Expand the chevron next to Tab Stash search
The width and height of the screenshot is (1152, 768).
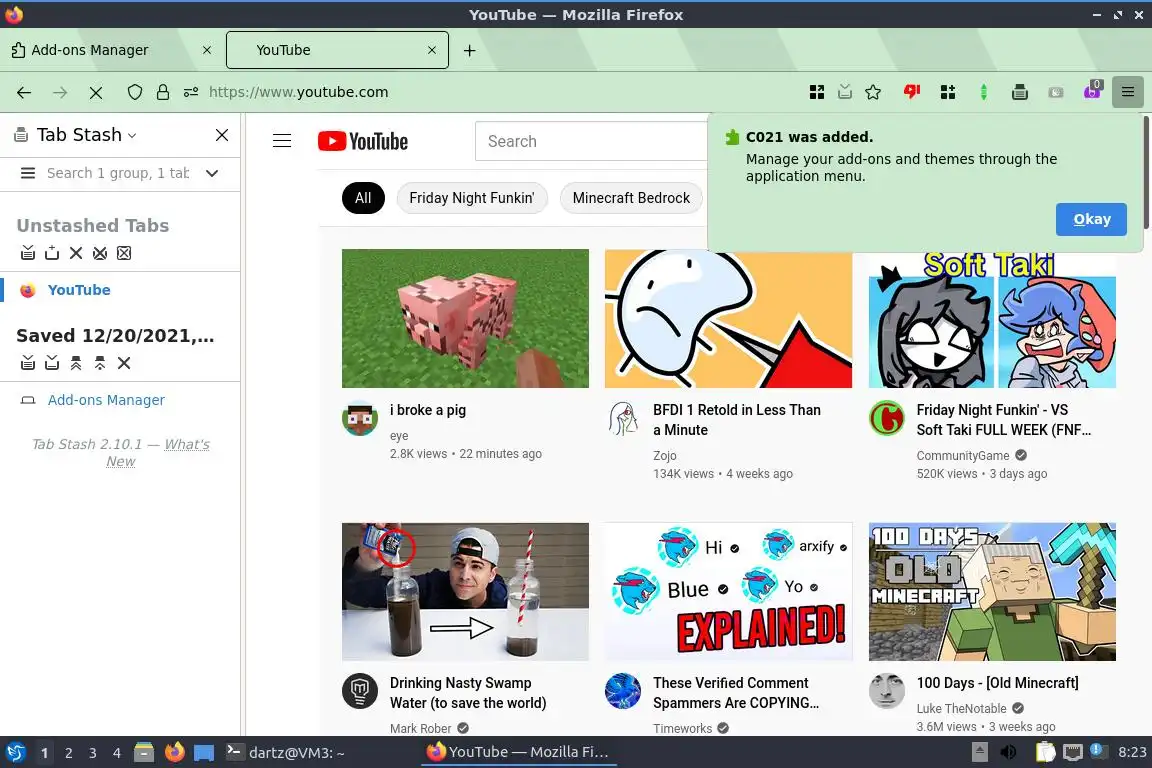[212, 173]
